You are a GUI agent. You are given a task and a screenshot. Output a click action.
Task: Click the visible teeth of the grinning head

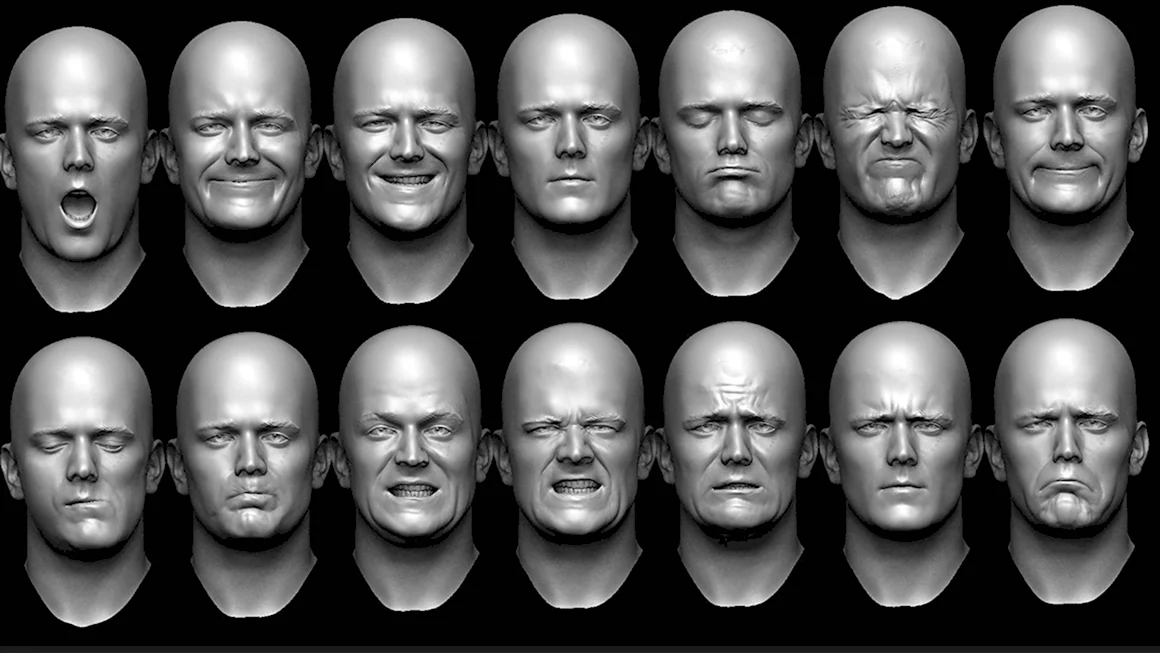406,180
